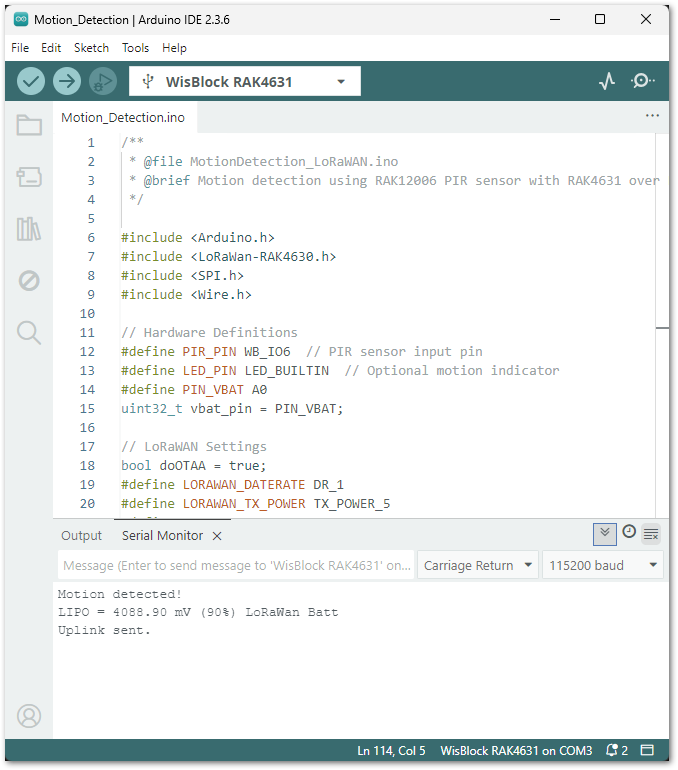Click on LED_BUILTIN in line 13
Image resolution: width=678 pixels, height=770 pixels.
click(287, 371)
